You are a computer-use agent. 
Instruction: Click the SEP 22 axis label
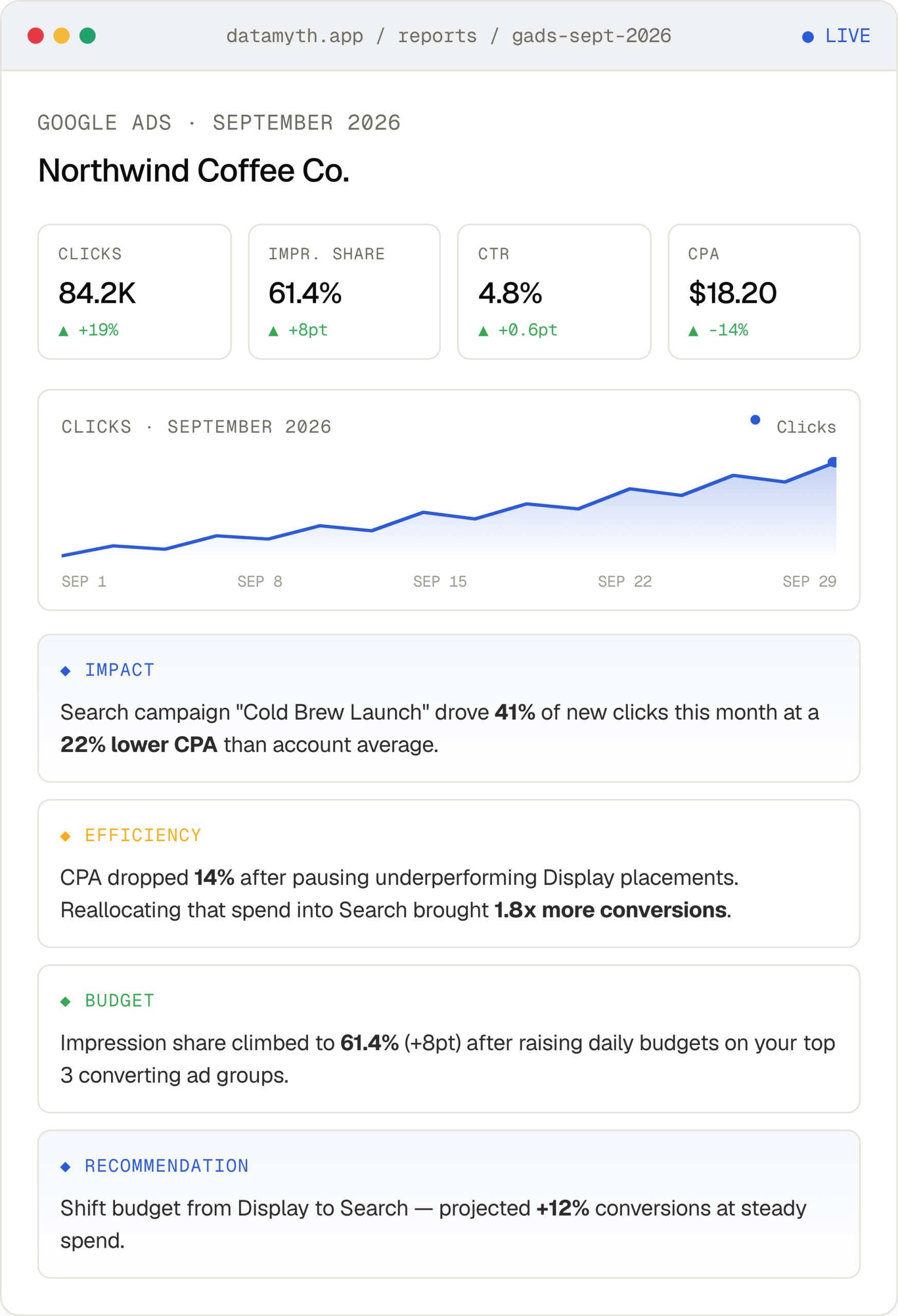[625, 581]
